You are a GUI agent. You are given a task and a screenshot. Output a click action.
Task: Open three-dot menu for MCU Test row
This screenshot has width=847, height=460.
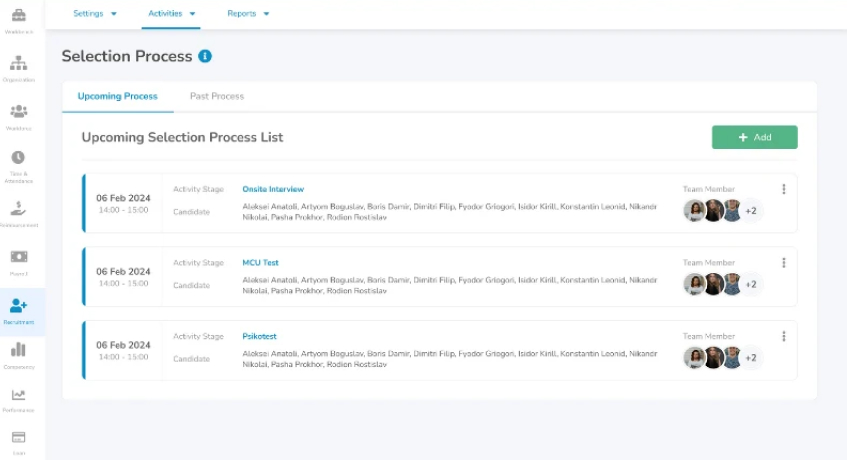click(783, 263)
